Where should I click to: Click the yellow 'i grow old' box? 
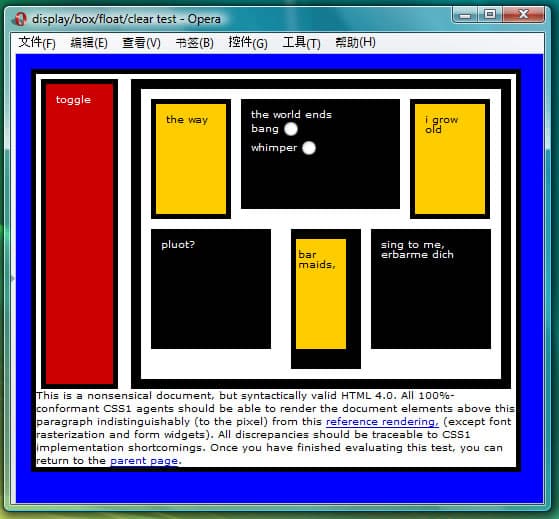click(x=450, y=159)
